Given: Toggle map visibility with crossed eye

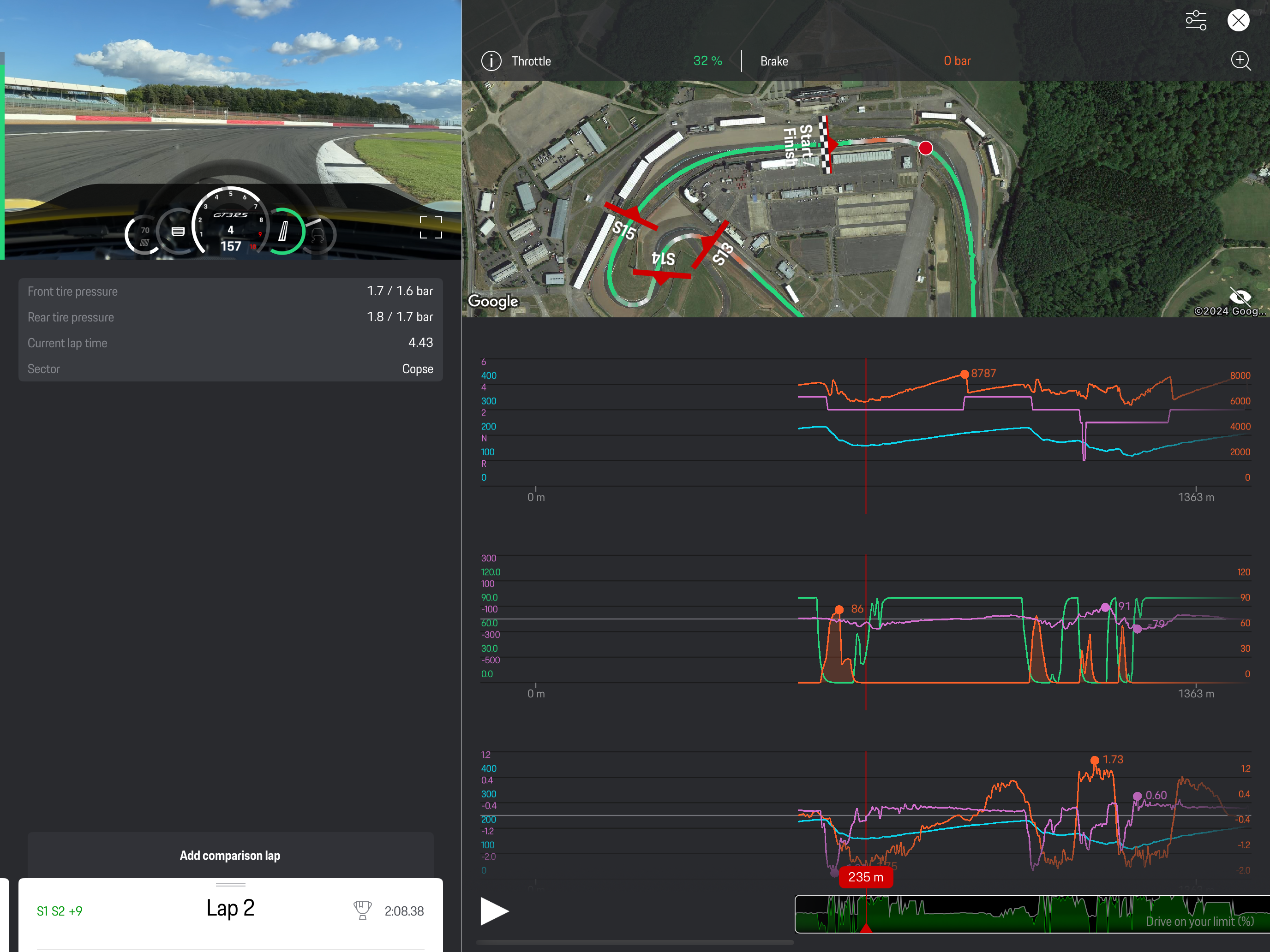Looking at the screenshot, I should point(1240,297).
